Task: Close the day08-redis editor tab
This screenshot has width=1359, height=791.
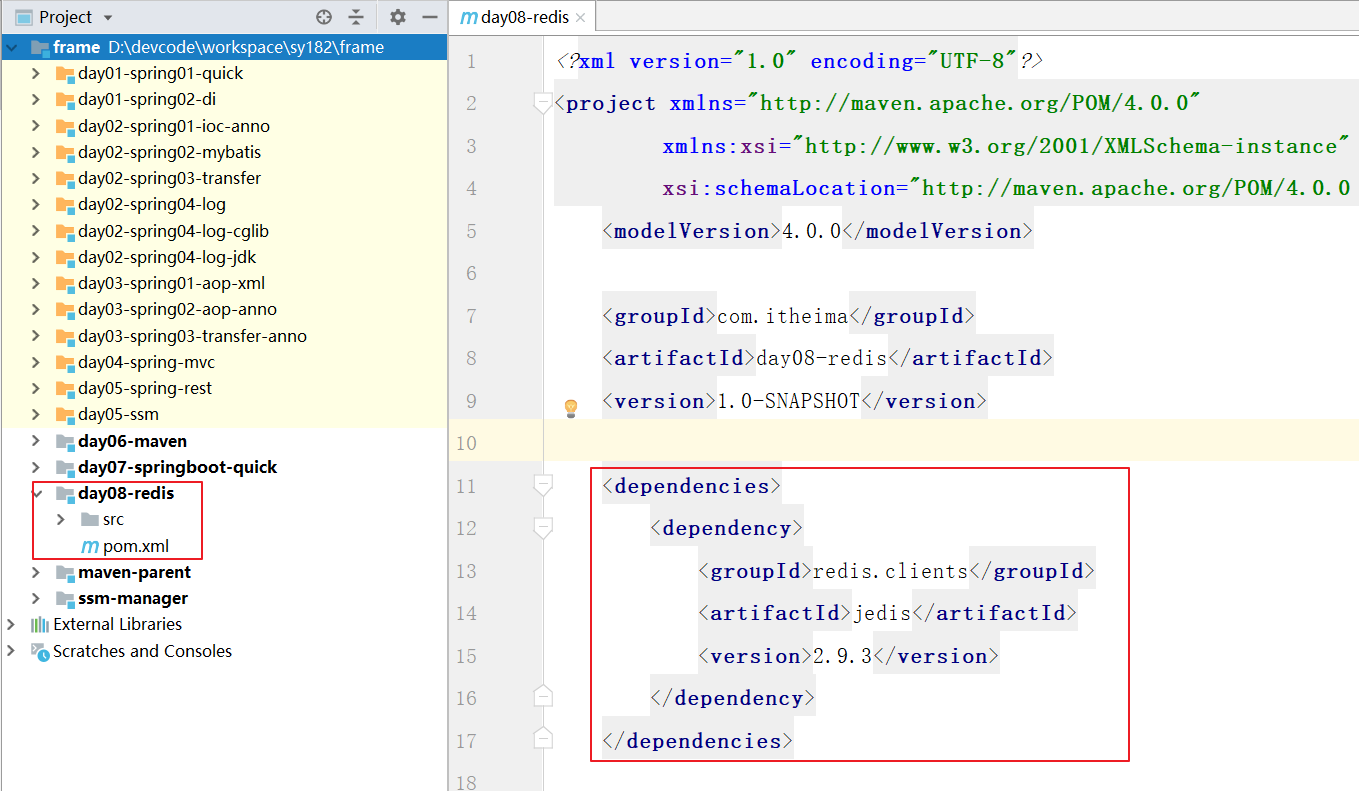Action: (580, 17)
